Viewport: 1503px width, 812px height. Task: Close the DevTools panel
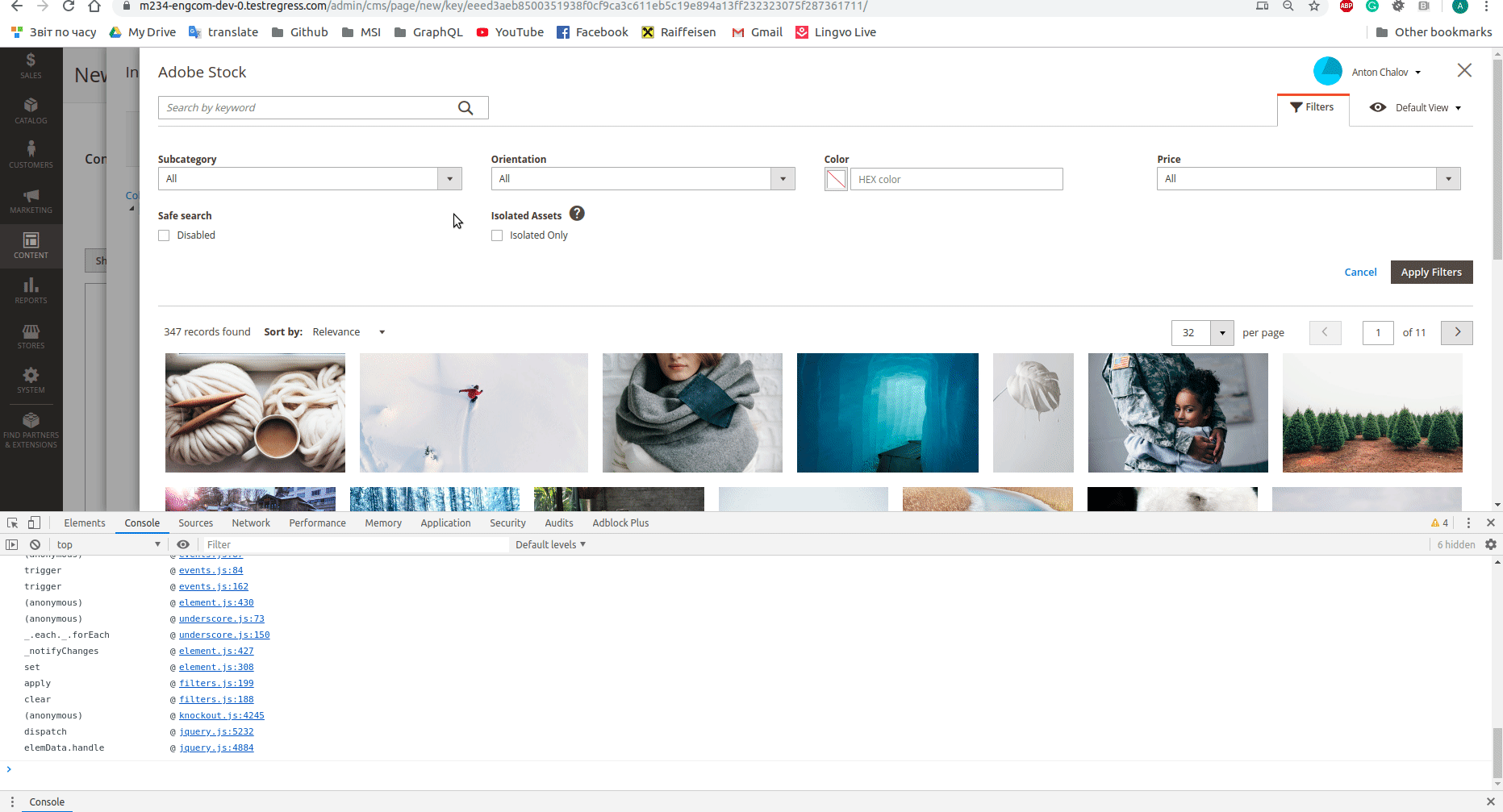point(1491,523)
